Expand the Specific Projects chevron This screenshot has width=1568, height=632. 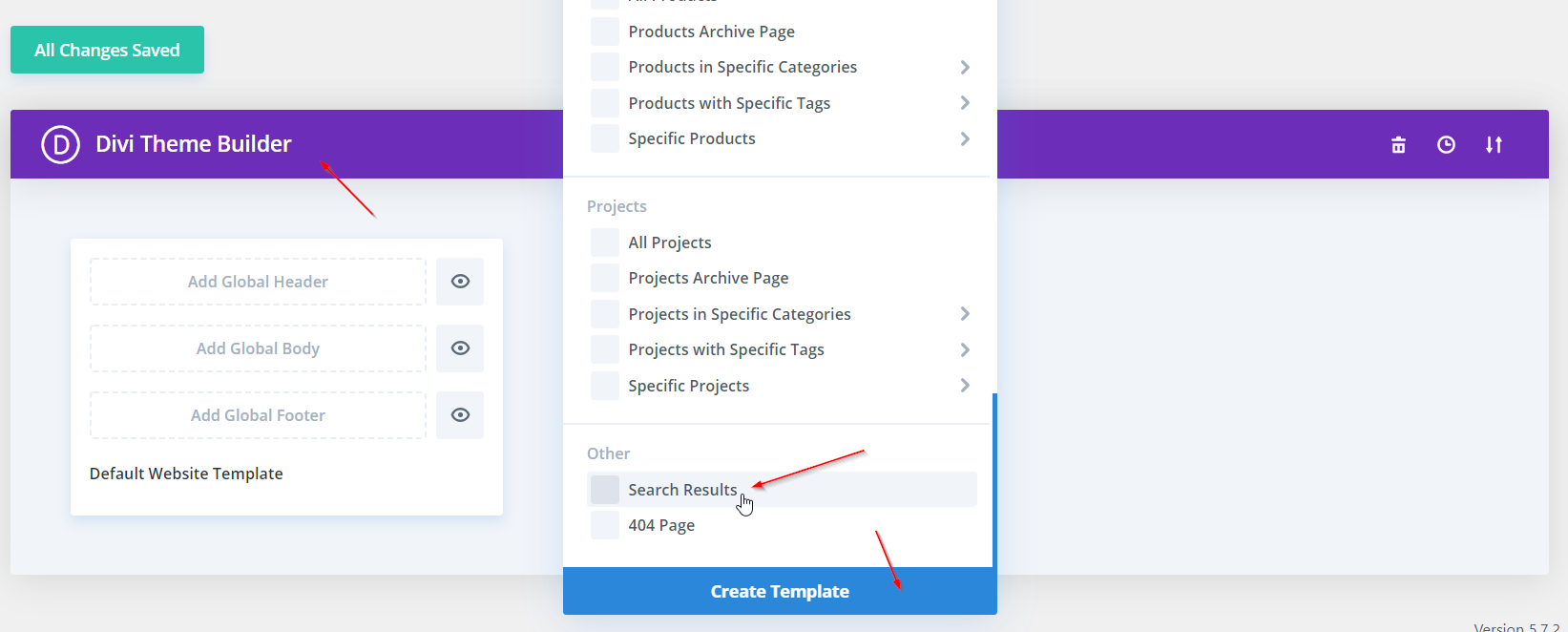point(965,386)
